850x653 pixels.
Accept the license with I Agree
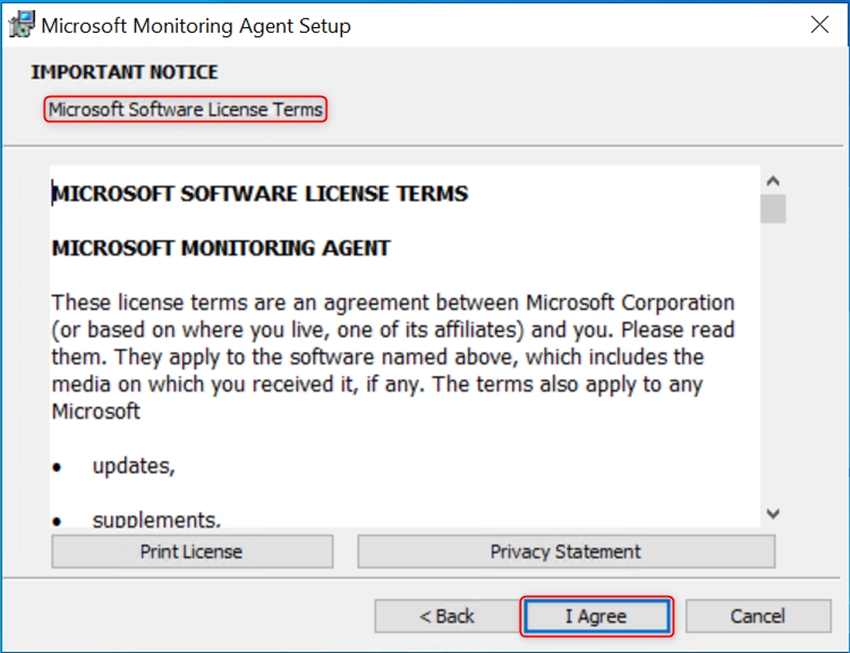pyautogui.click(x=597, y=616)
